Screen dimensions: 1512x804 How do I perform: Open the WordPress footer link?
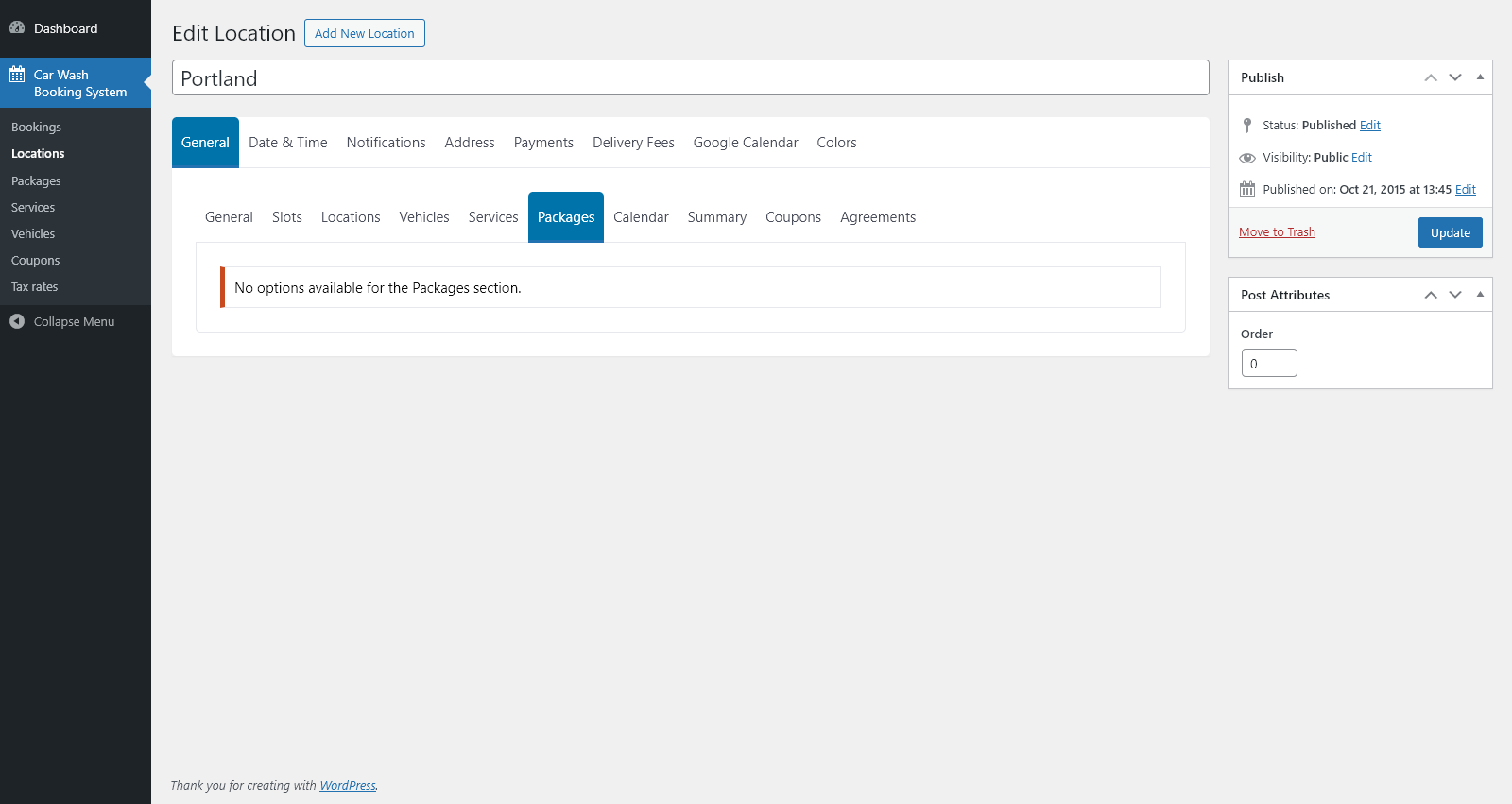click(348, 786)
